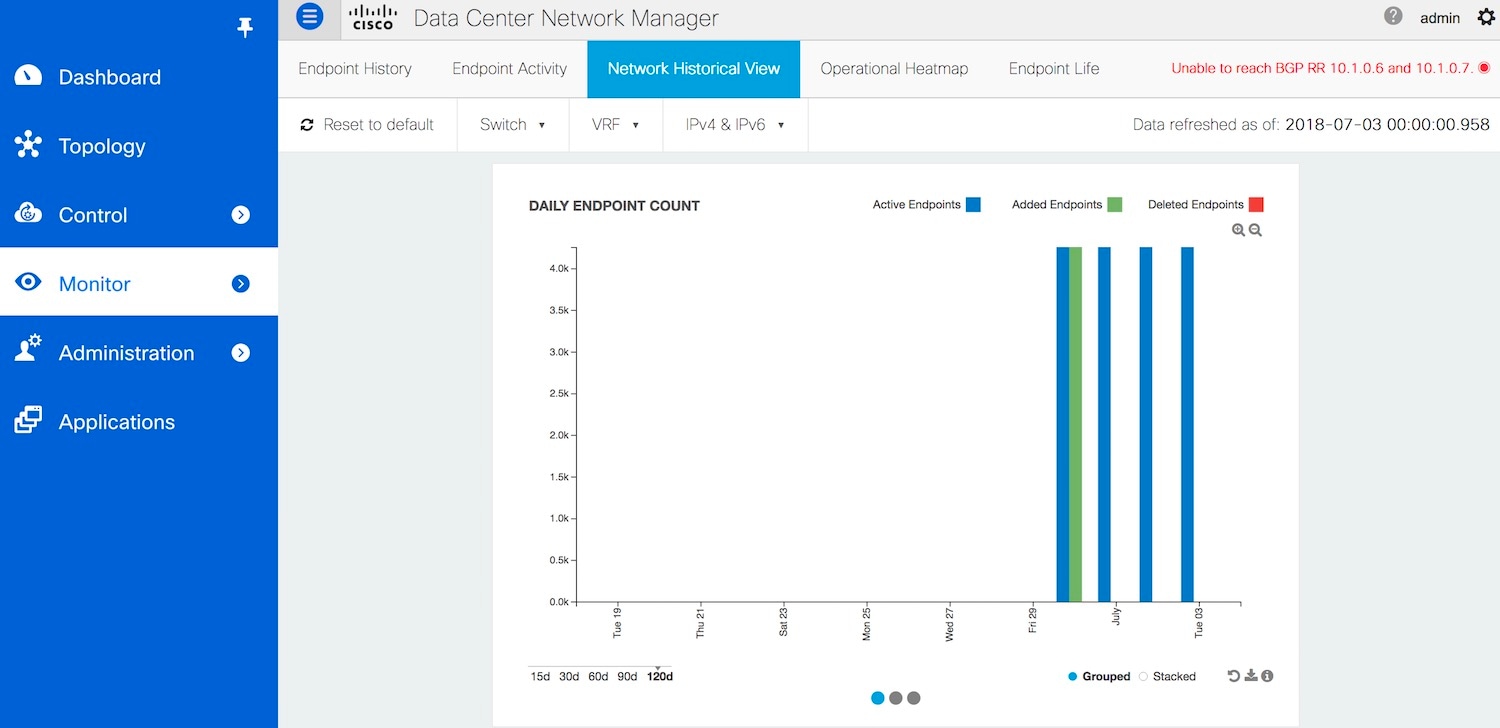Pin the sidebar with the pin icon
Viewport: 1500px width, 728px height.
(244, 26)
